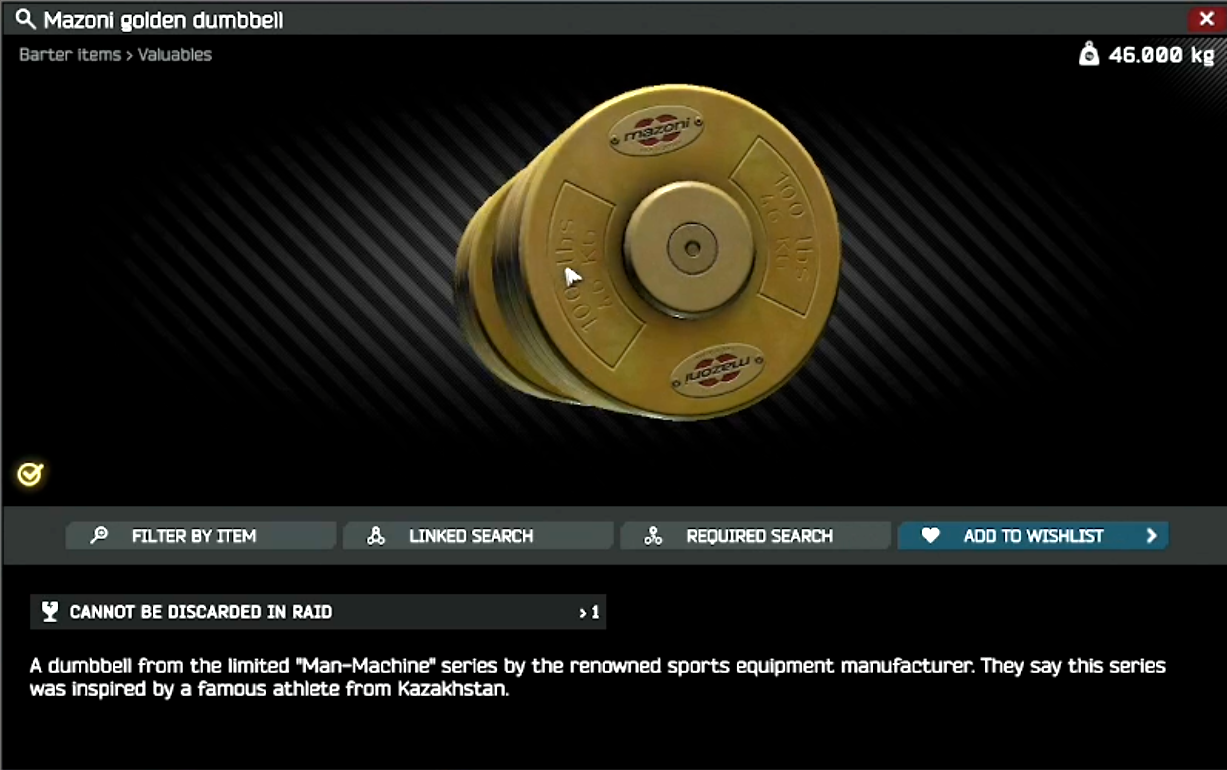The image size is (1227, 770).
Task: Click the trophy icon on Cannot Be Discarded row
Action: (x=50, y=612)
